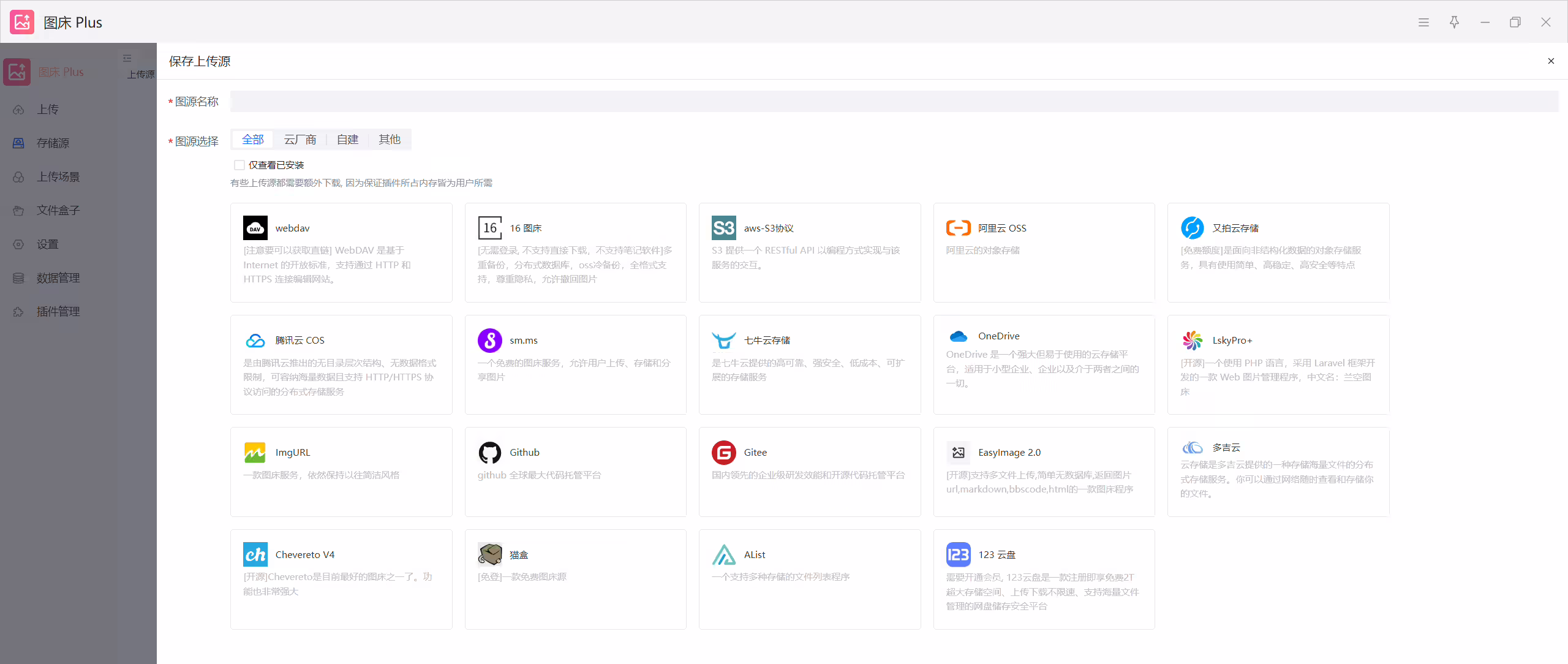Screen dimensions: 1568x664
Task: Select the Gitee red logo
Action: [723, 453]
